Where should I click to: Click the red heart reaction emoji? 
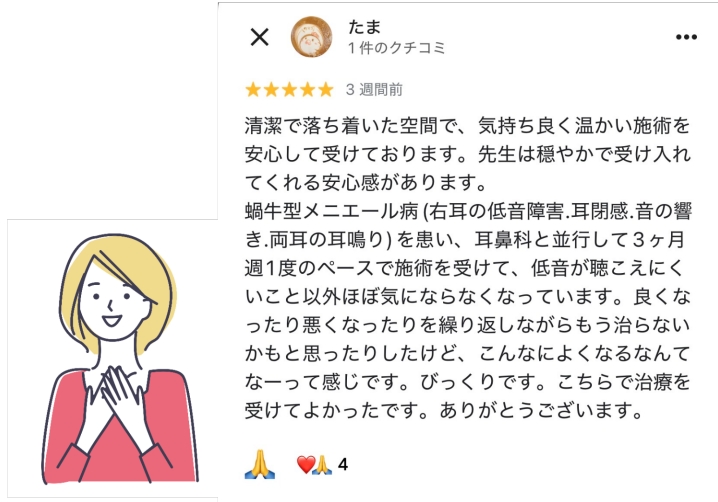(x=305, y=464)
